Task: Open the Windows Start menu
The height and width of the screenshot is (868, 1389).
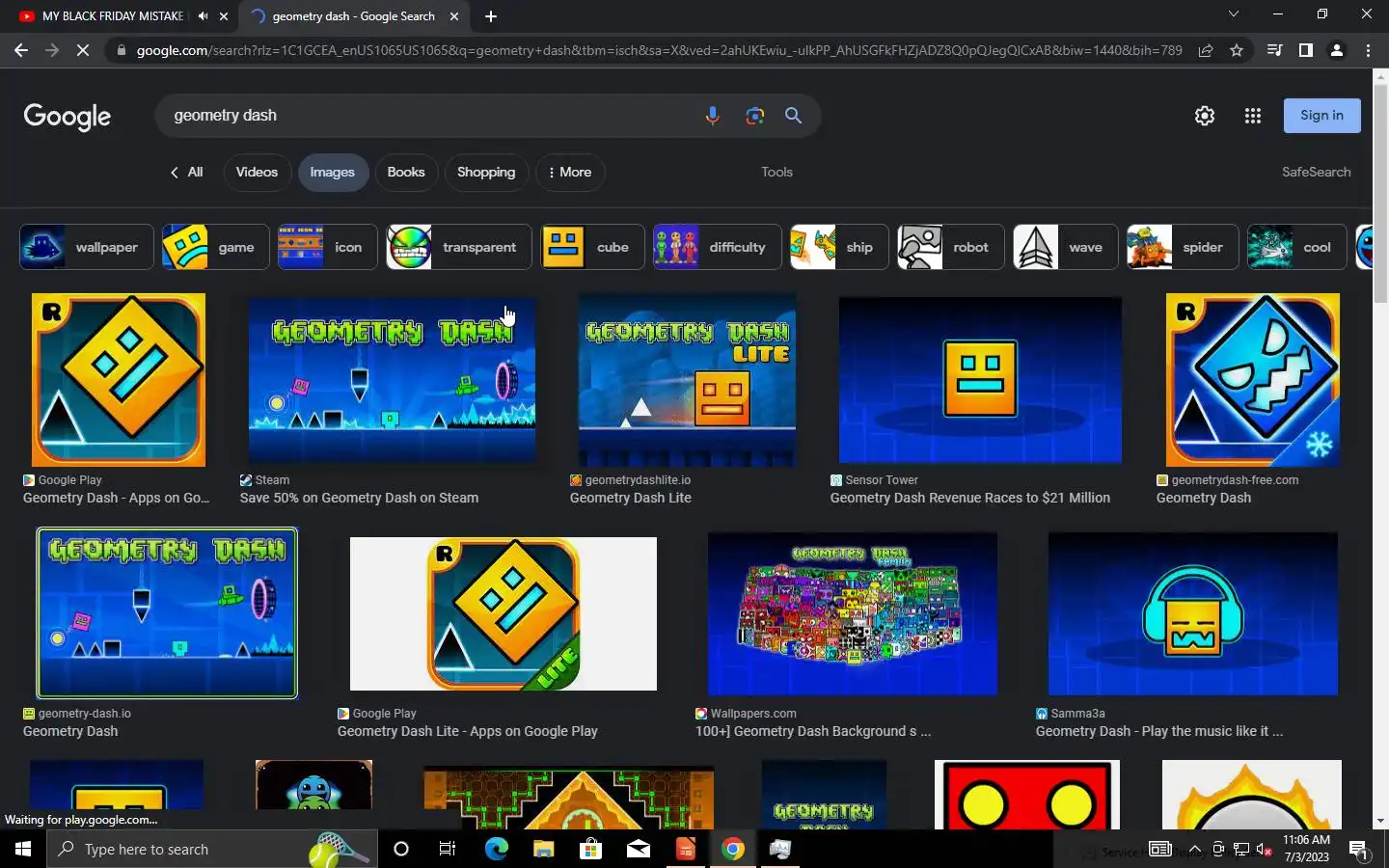Action: [23, 849]
